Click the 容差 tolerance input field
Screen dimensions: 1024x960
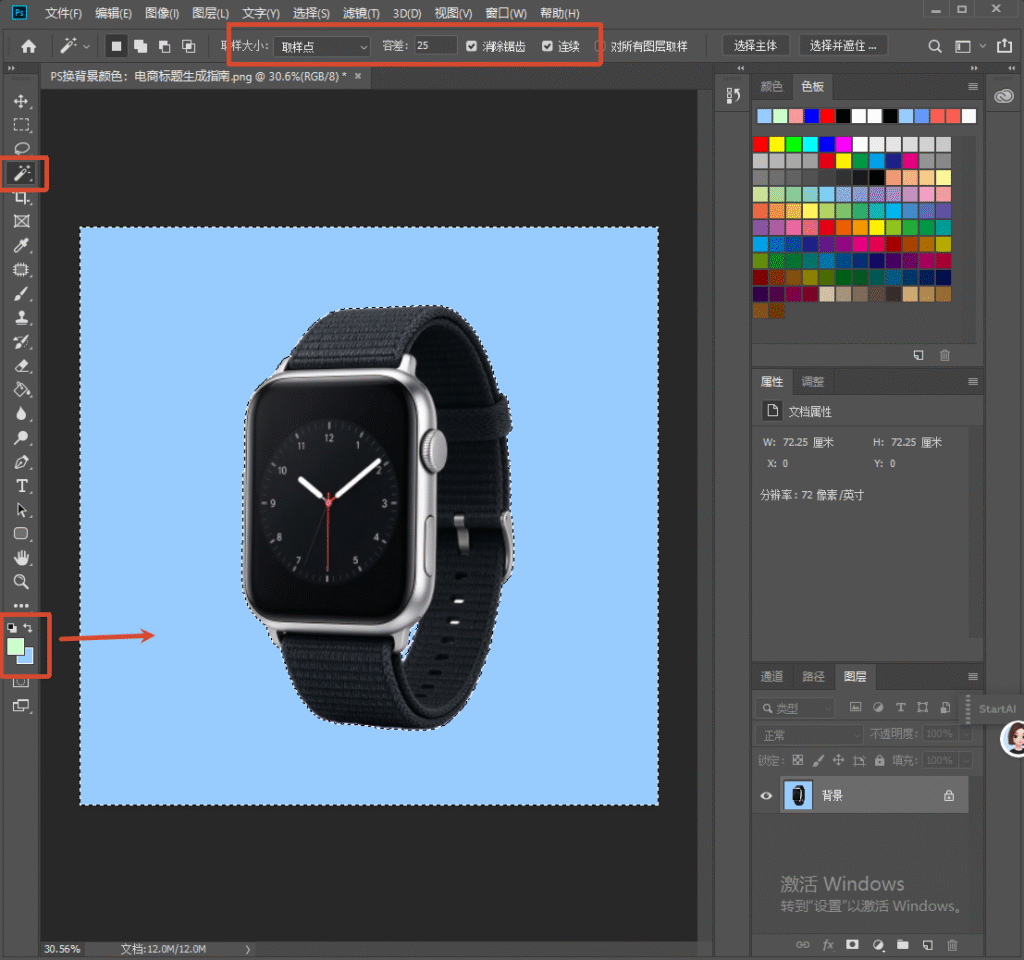[436, 46]
